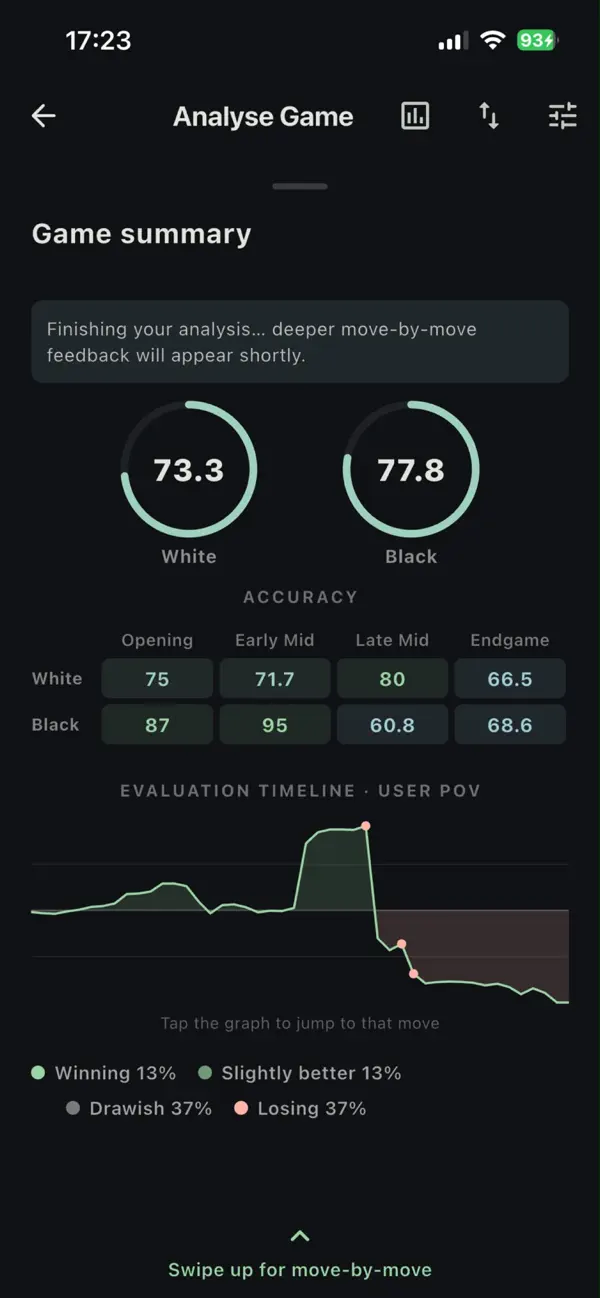The width and height of the screenshot is (600, 1298).
Task: Tap the upward chevron above swipe hint
Action: (x=300, y=1236)
